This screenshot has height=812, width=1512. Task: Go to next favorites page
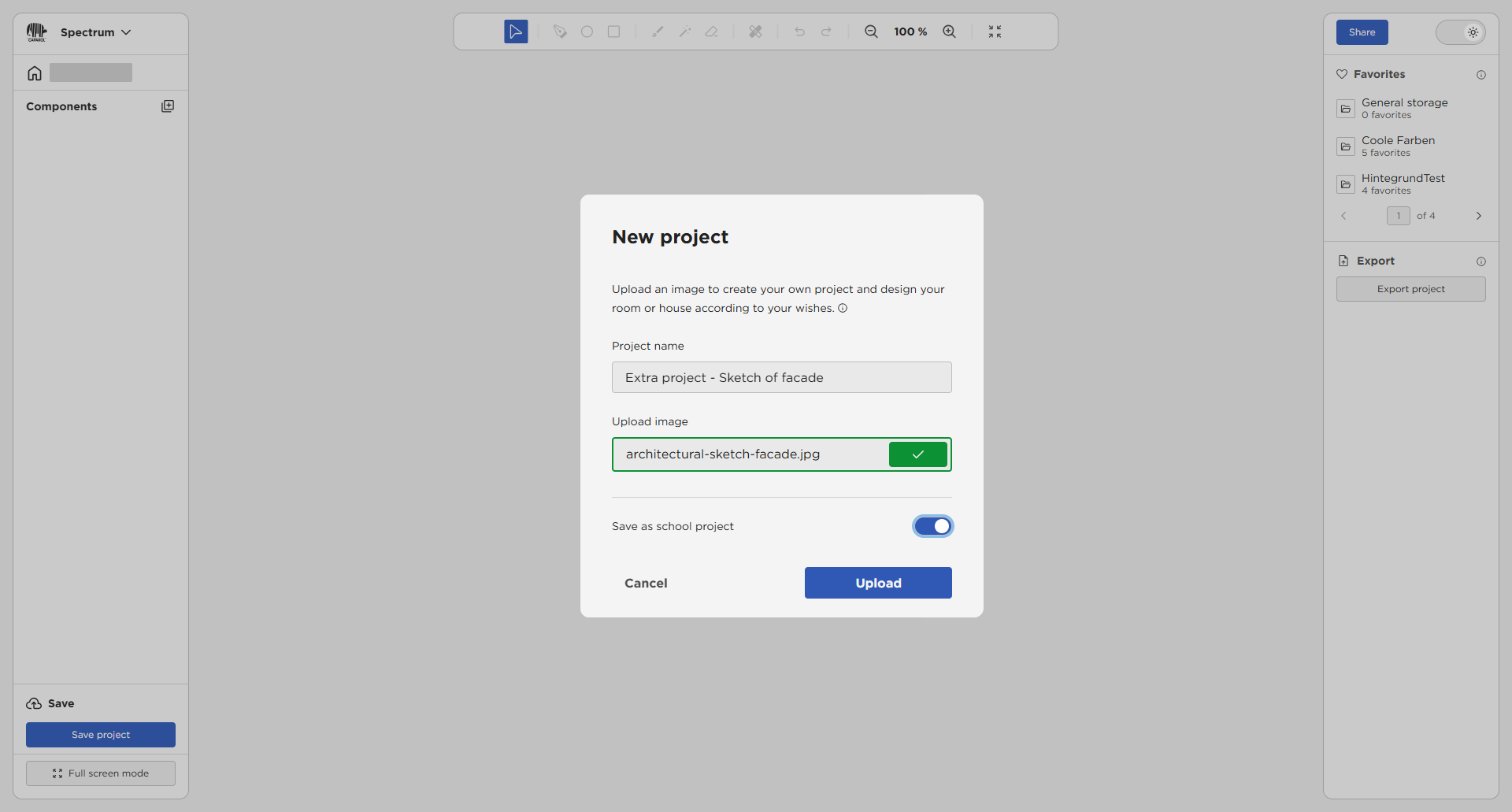click(1479, 216)
